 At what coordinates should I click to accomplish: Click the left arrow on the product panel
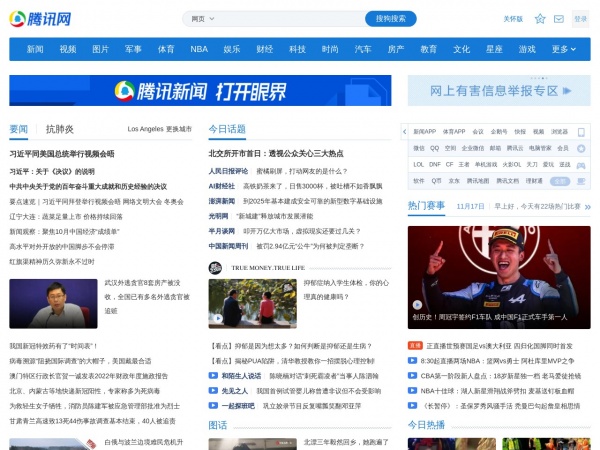click(404, 131)
